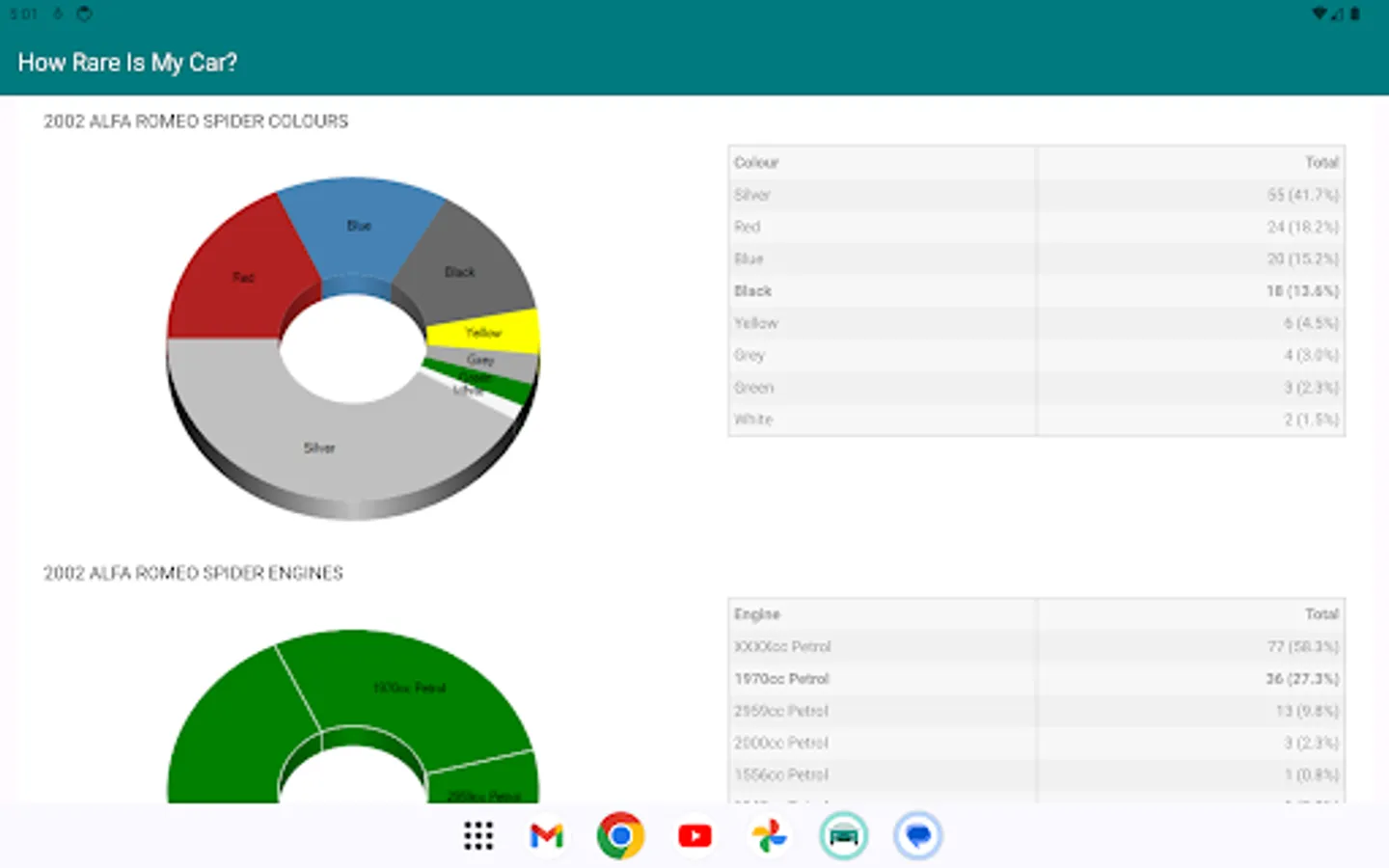Select the Silver row in colours table

tap(1037, 195)
